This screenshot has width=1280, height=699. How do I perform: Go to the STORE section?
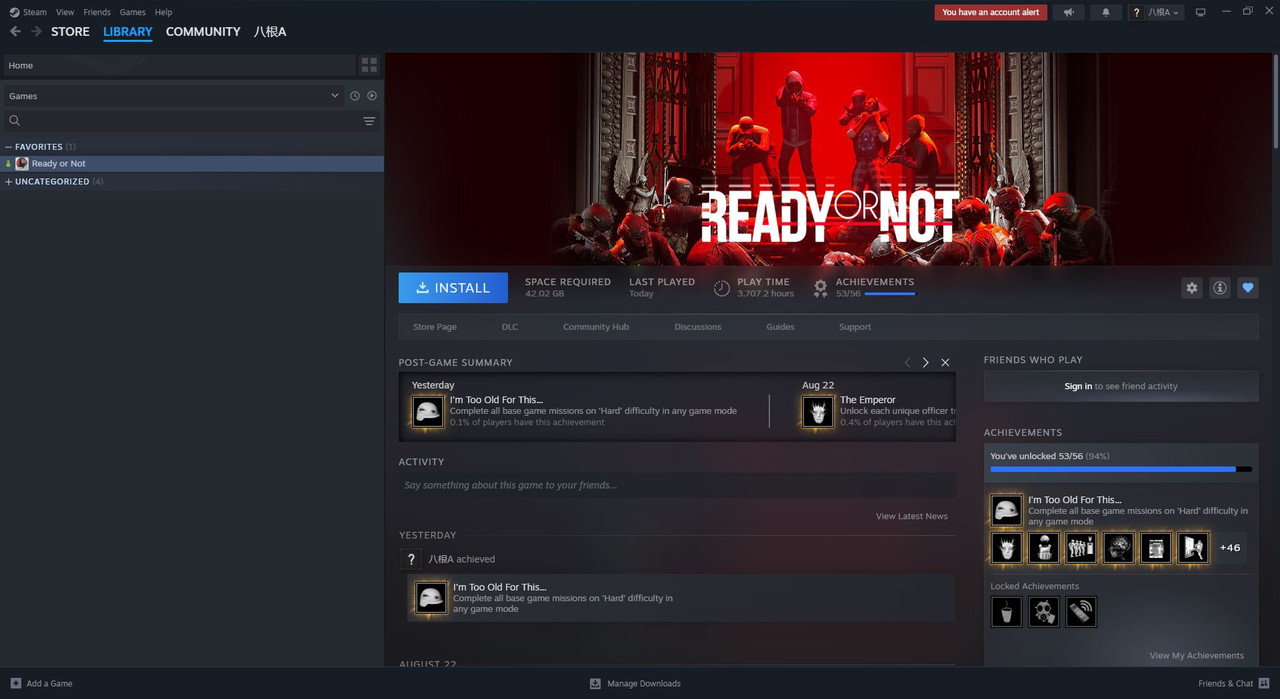click(x=70, y=32)
